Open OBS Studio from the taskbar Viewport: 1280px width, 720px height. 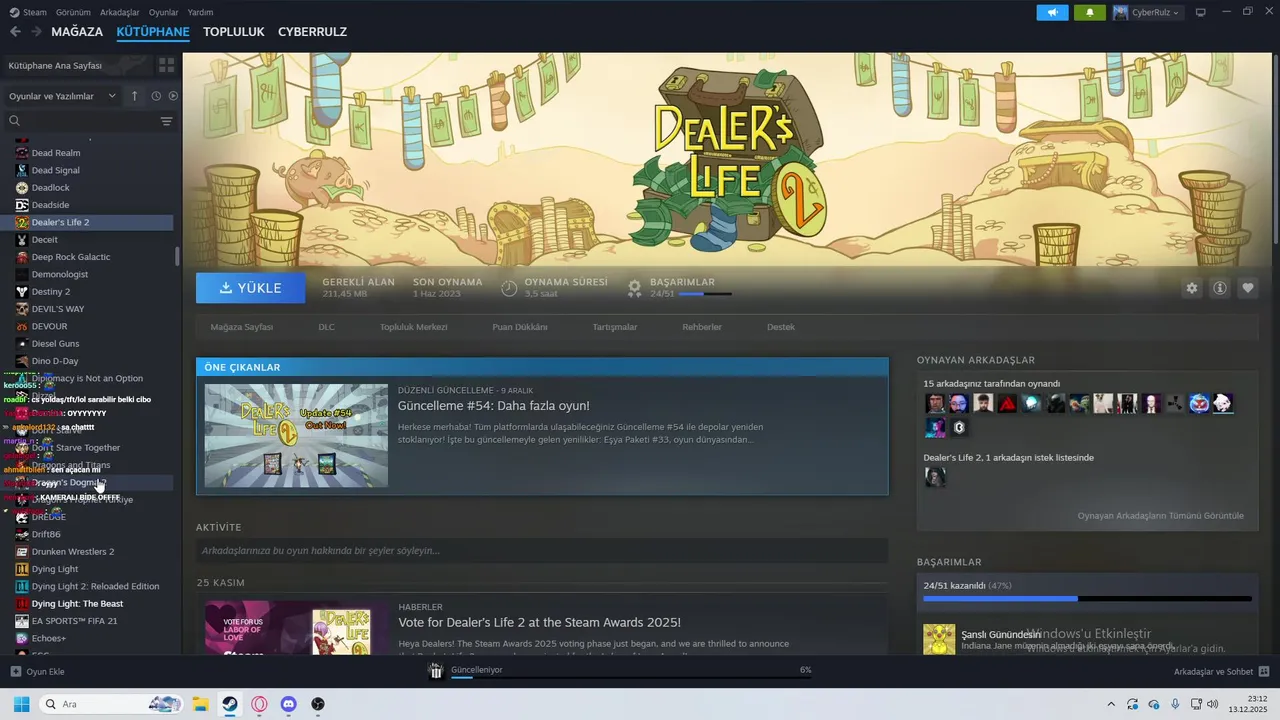click(318, 704)
